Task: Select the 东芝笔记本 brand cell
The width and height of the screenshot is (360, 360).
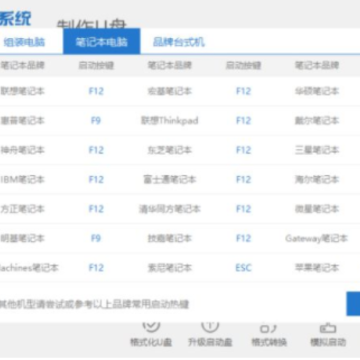Action: pos(170,150)
